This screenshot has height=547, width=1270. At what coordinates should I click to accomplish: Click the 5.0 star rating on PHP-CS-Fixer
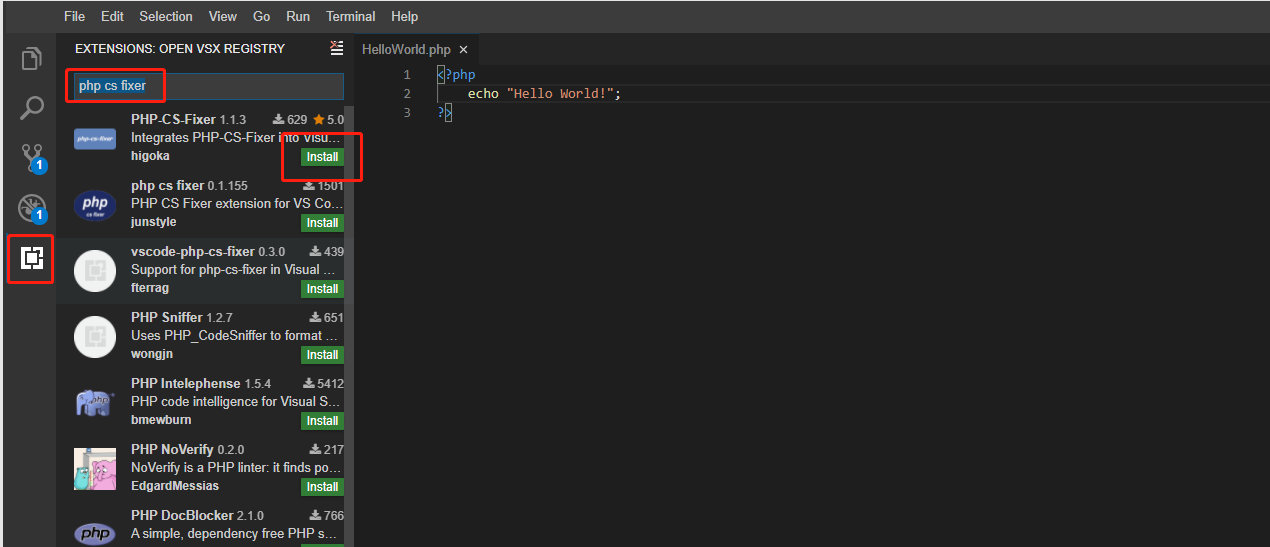click(x=329, y=120)
